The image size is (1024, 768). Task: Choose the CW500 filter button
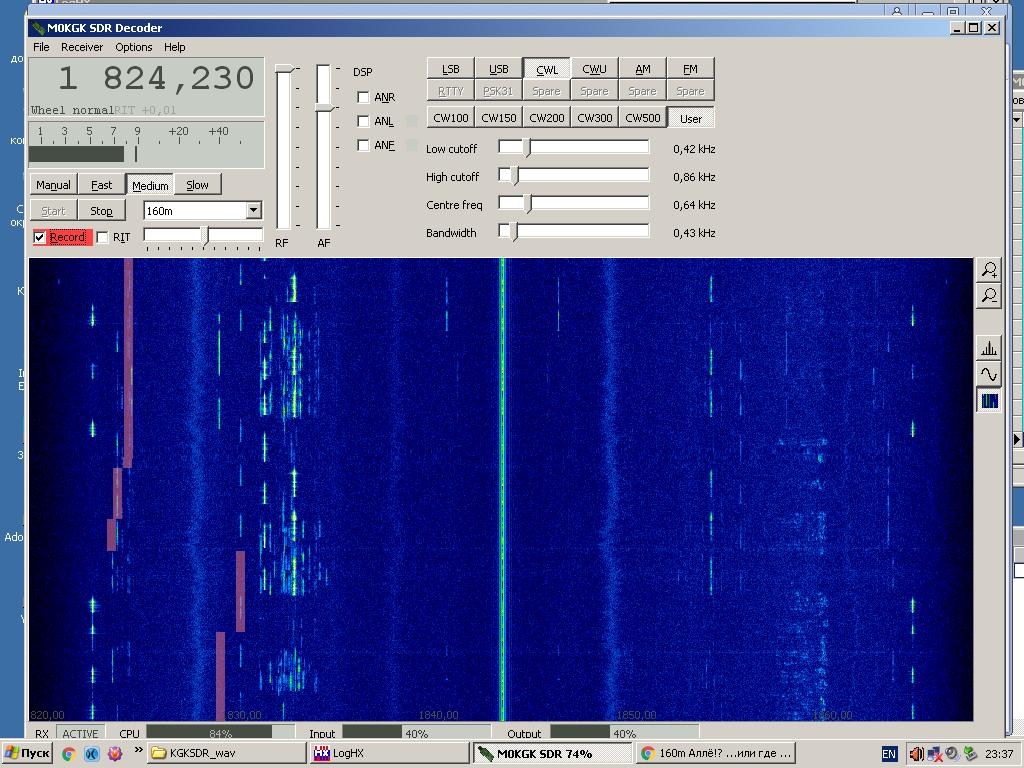pos(642,117)
